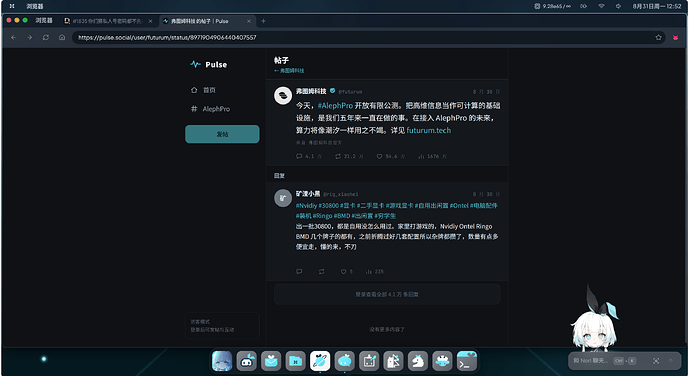This screenshot has width=689, height=376.
Task: Open replies with the main post's comment icon
Action: (x=299, y=156)
